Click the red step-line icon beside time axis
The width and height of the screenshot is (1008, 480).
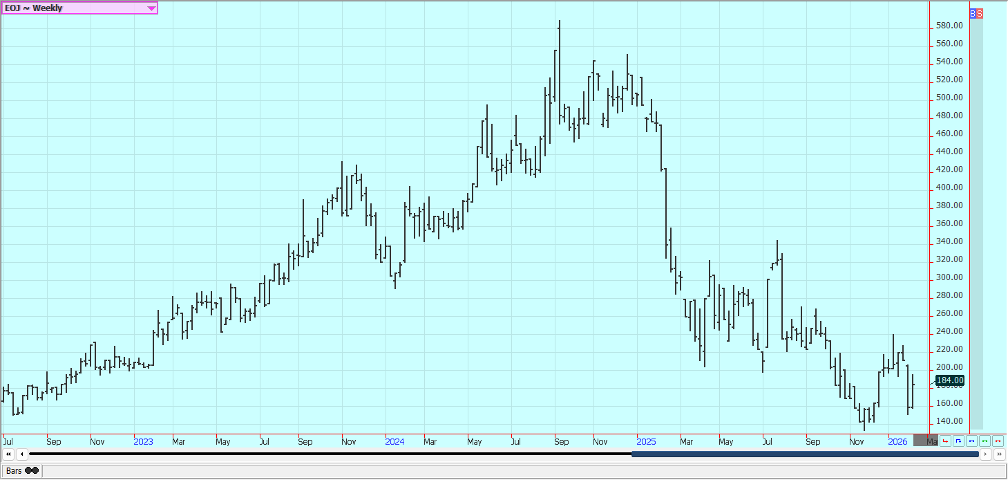946,440
